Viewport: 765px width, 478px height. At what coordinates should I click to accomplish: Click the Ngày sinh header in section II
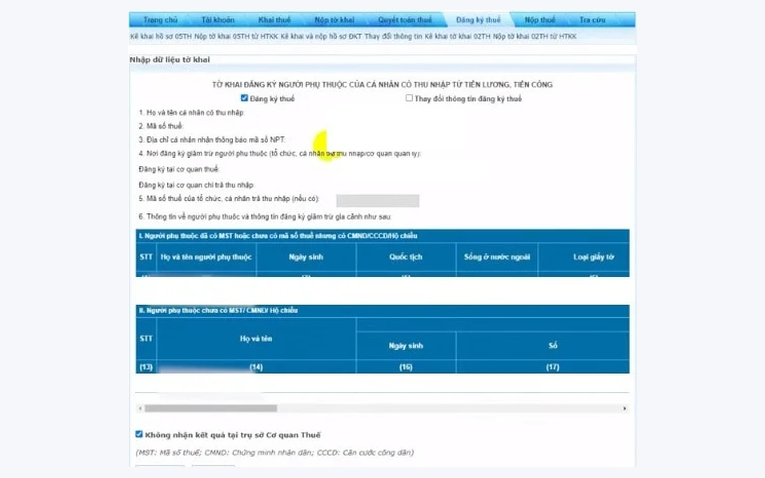pyautogui.click(x=406, y=346)
